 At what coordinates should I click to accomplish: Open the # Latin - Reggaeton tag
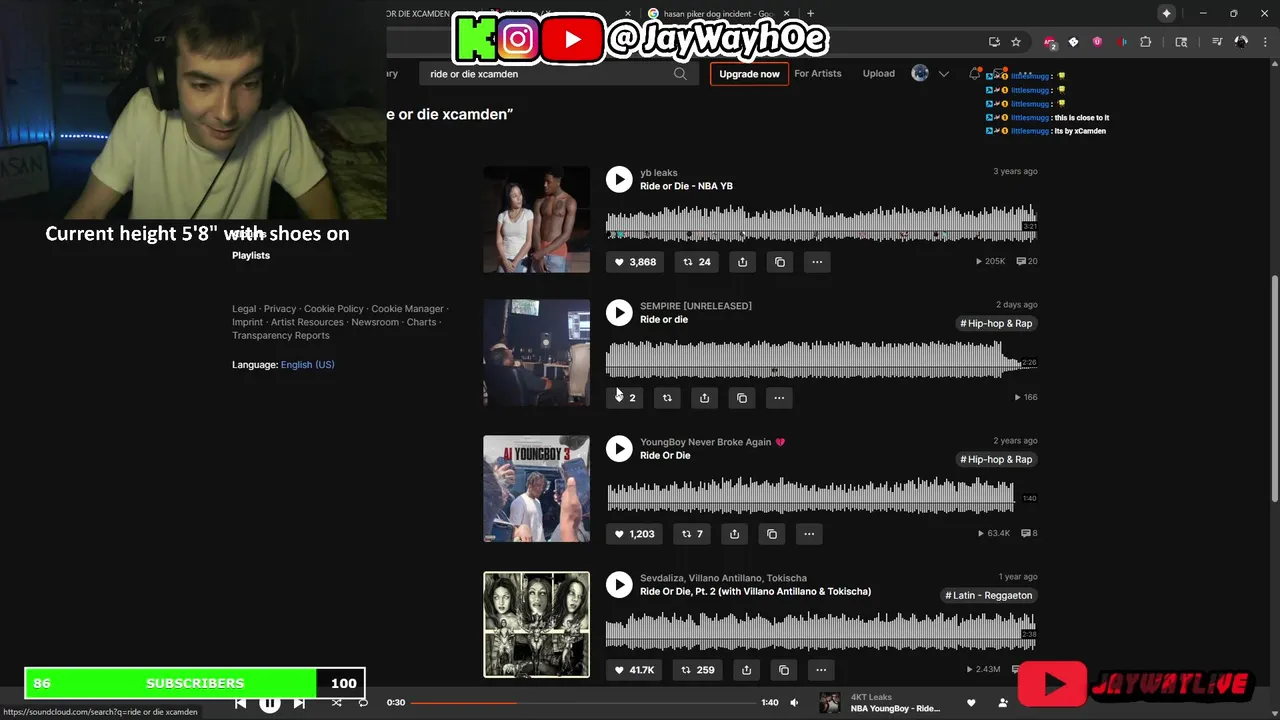coord(989,595)
